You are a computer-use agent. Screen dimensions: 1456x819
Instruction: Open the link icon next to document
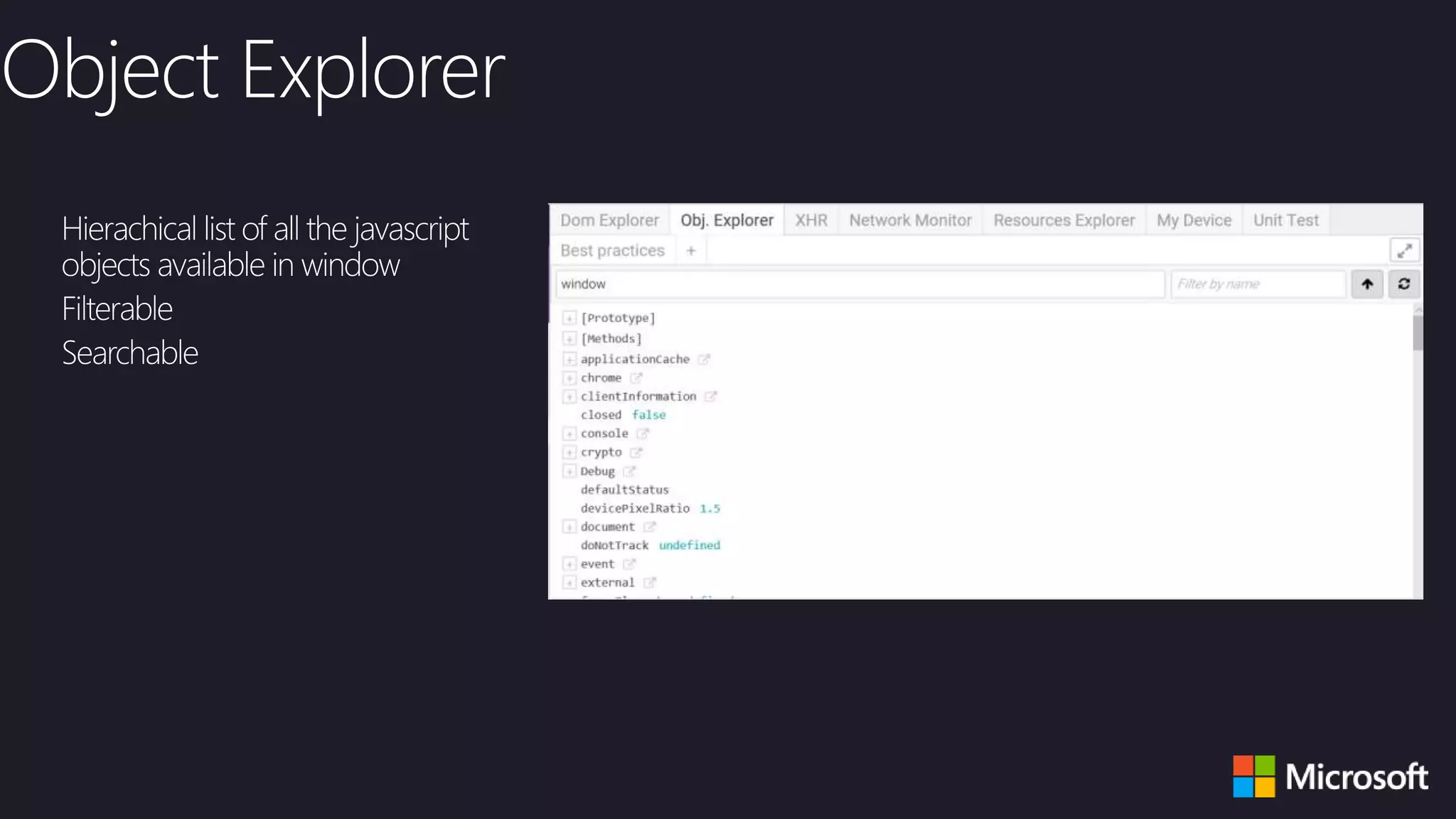click(x=649, y=527)
